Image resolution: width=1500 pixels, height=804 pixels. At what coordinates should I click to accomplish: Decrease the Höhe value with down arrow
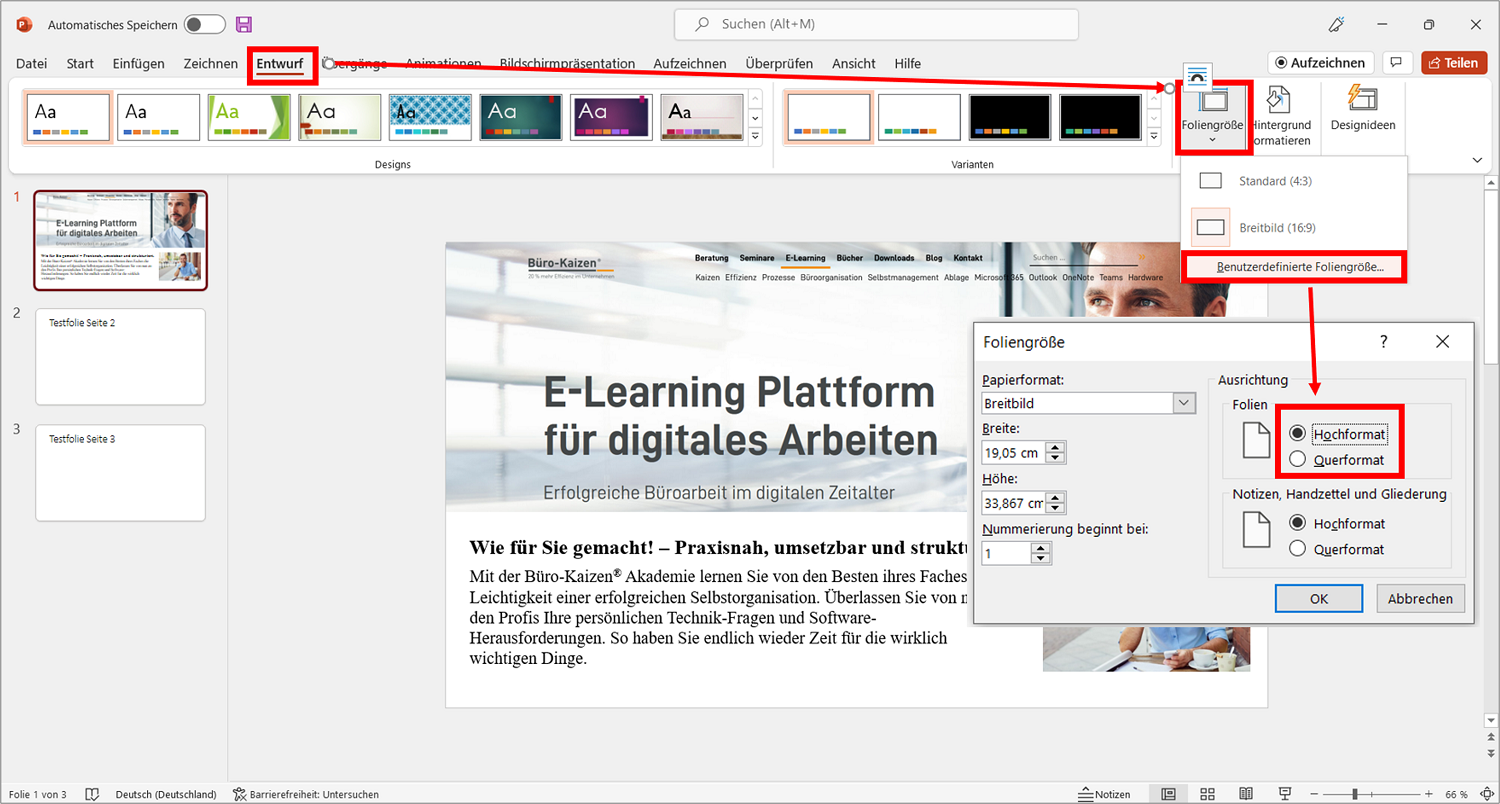1055,509
